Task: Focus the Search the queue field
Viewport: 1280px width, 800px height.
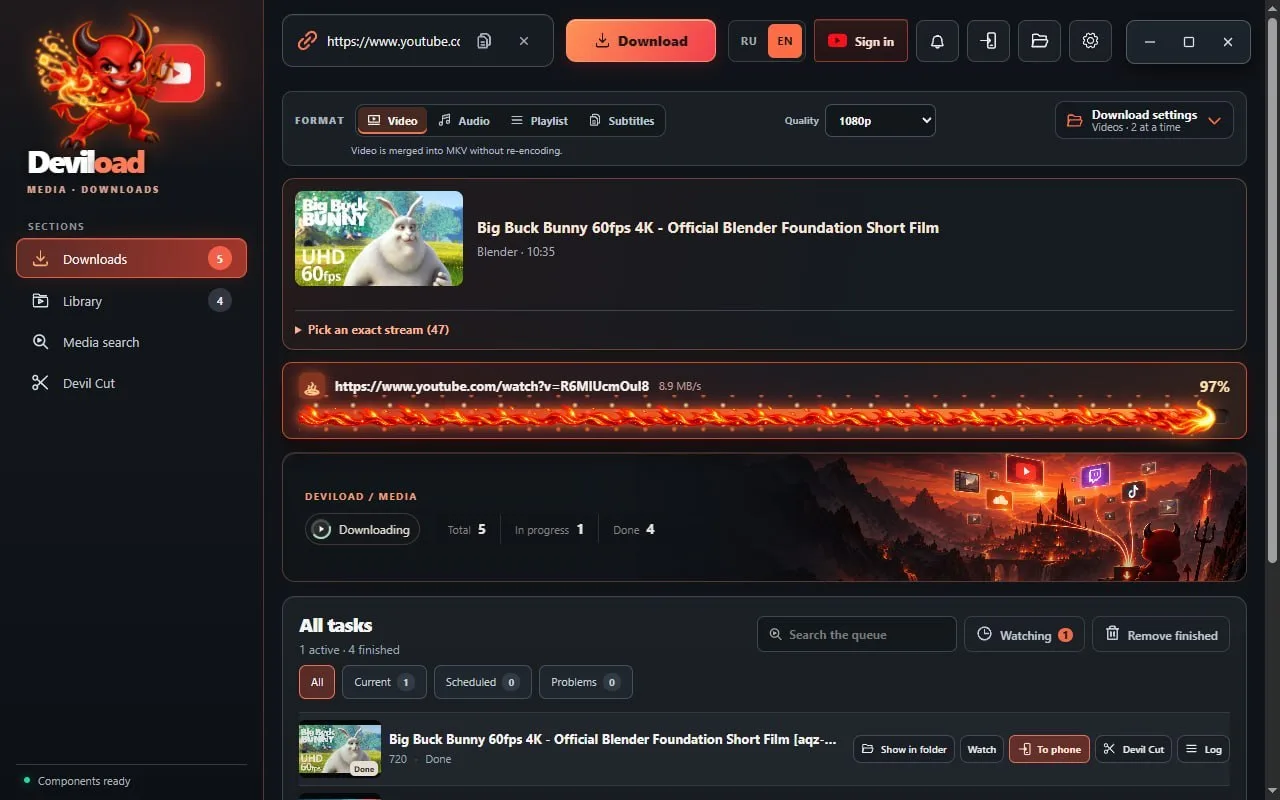Action: 857,634
